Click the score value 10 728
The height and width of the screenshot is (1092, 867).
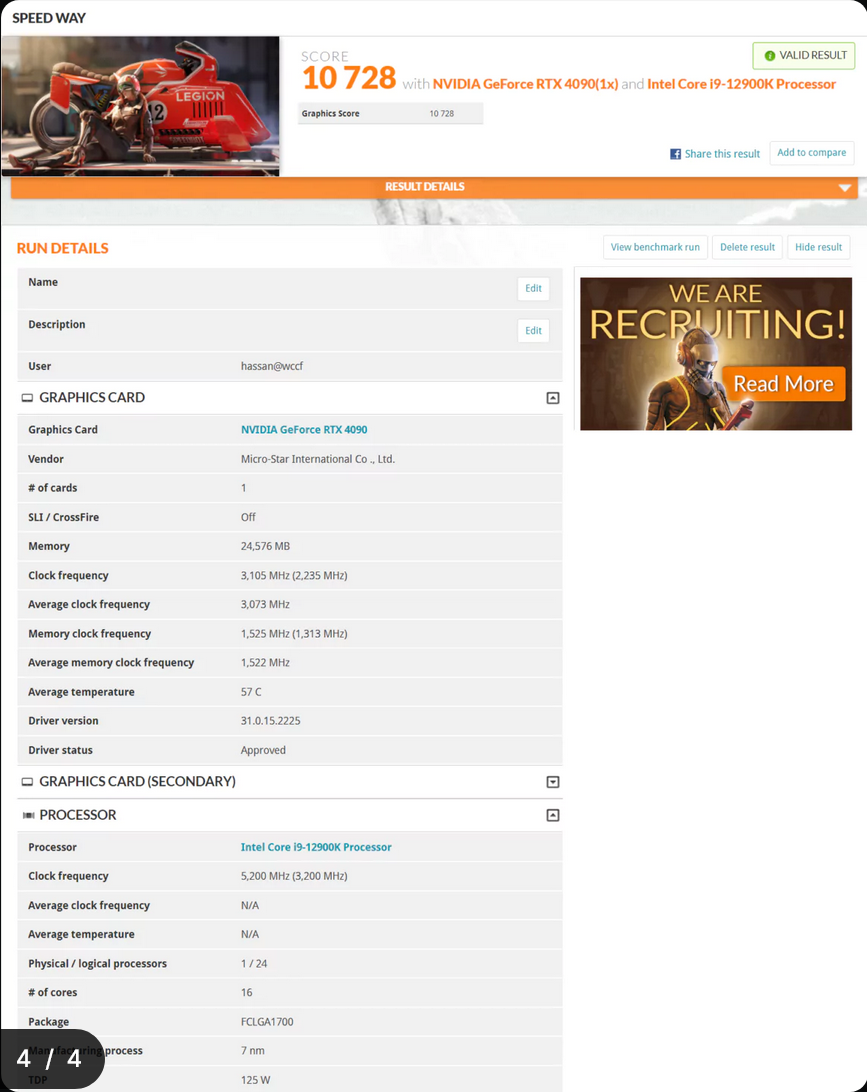pyautogui.click(x=349, y=78)
